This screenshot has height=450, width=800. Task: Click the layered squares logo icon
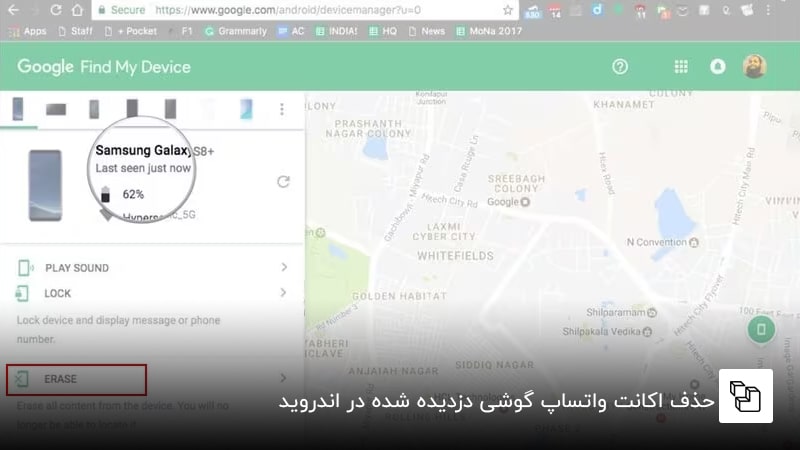745,396
